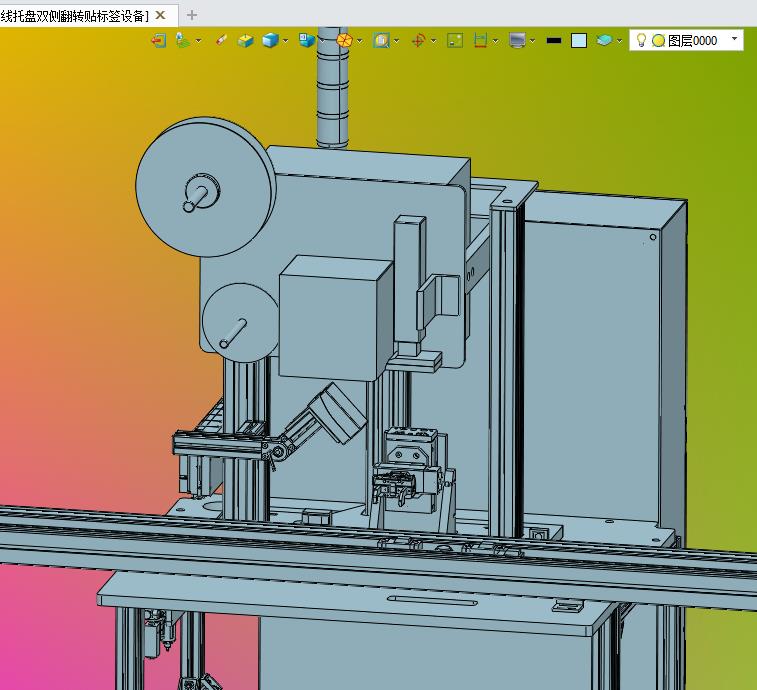Select the large label reel disc in model
The height and width of the screenshot is (690, 757).
(205, 187)
